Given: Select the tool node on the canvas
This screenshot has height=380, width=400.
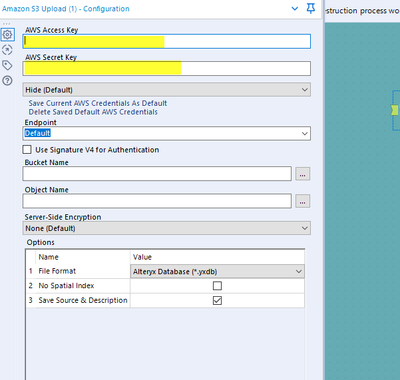Looking at the screenshot, I should (395, 110).
